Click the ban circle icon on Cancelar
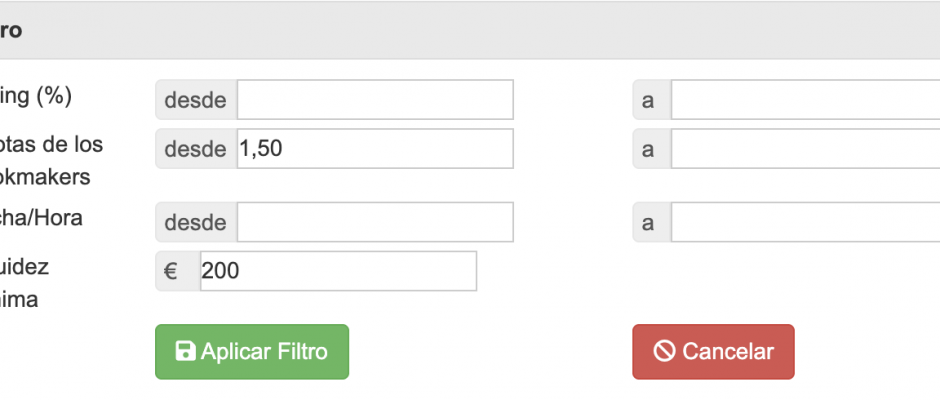Viewport: 940px width, 400px height. click(665, 351)
